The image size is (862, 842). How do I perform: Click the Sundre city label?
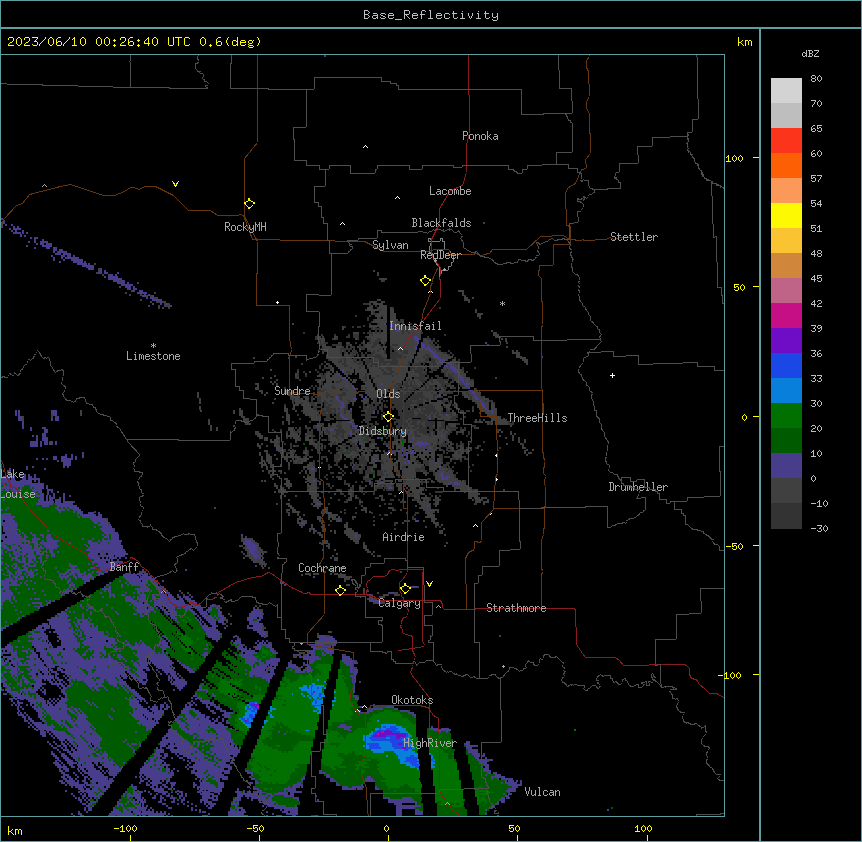[292, 391]
